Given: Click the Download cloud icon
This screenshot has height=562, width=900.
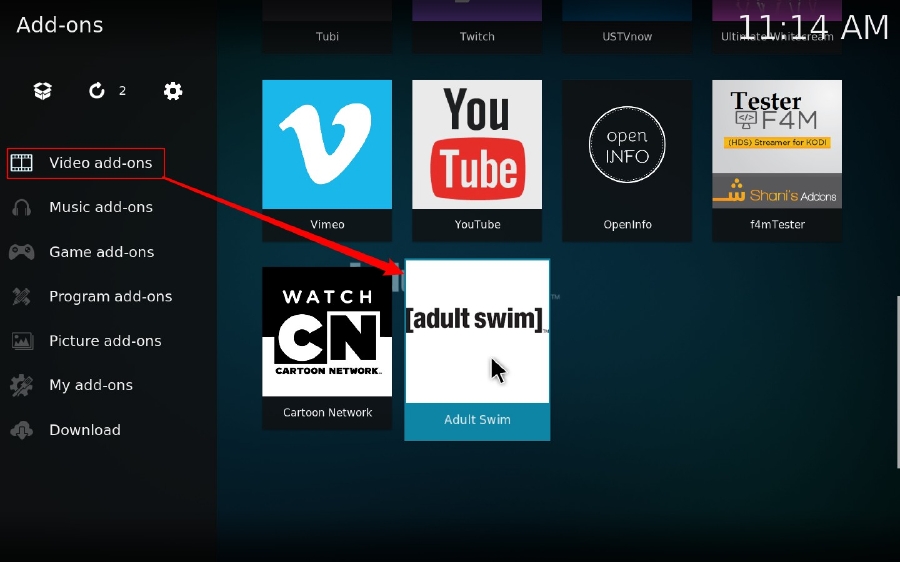Looking at the screenshot, I should (22, 430).
